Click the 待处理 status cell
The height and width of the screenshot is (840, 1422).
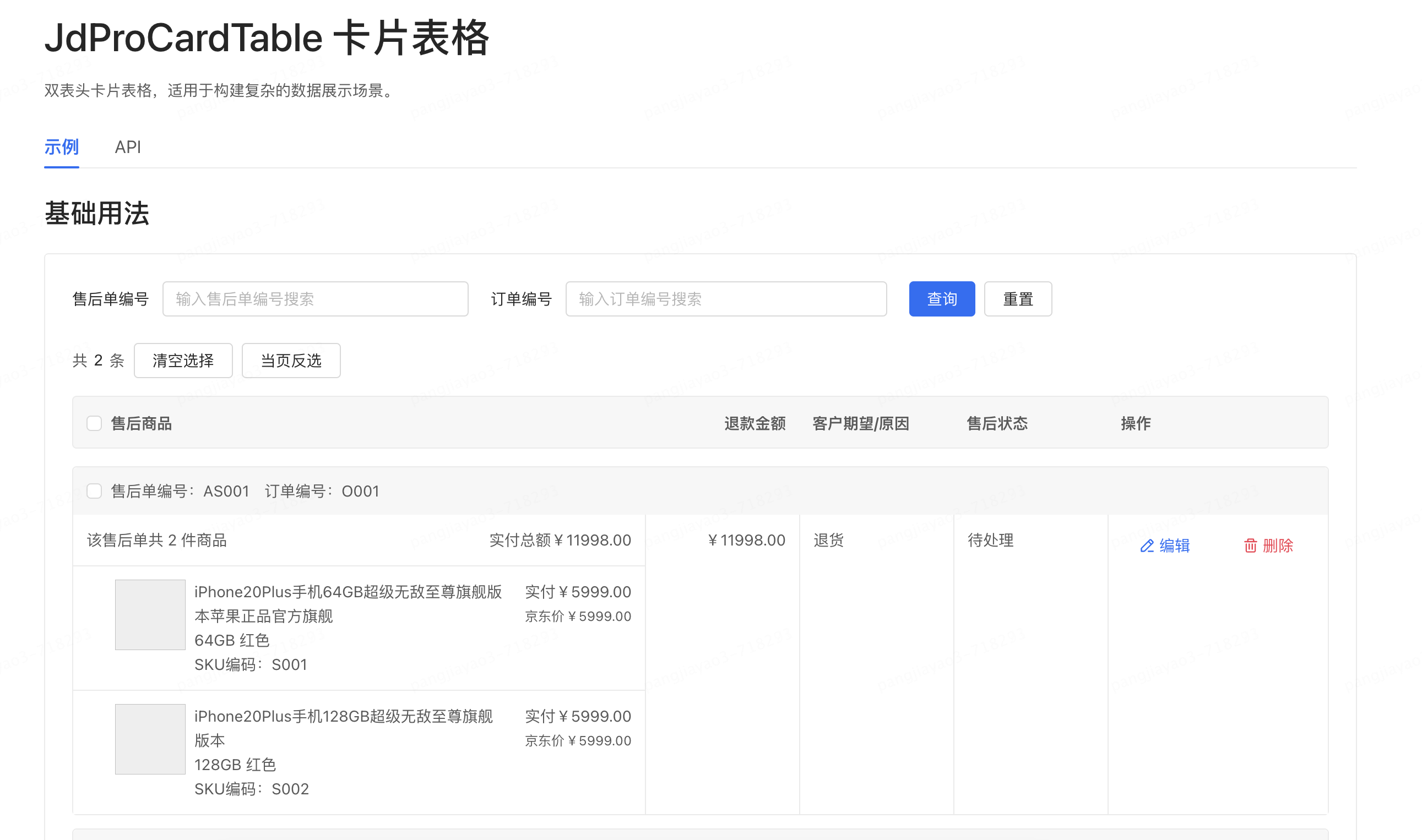point(990,540)
